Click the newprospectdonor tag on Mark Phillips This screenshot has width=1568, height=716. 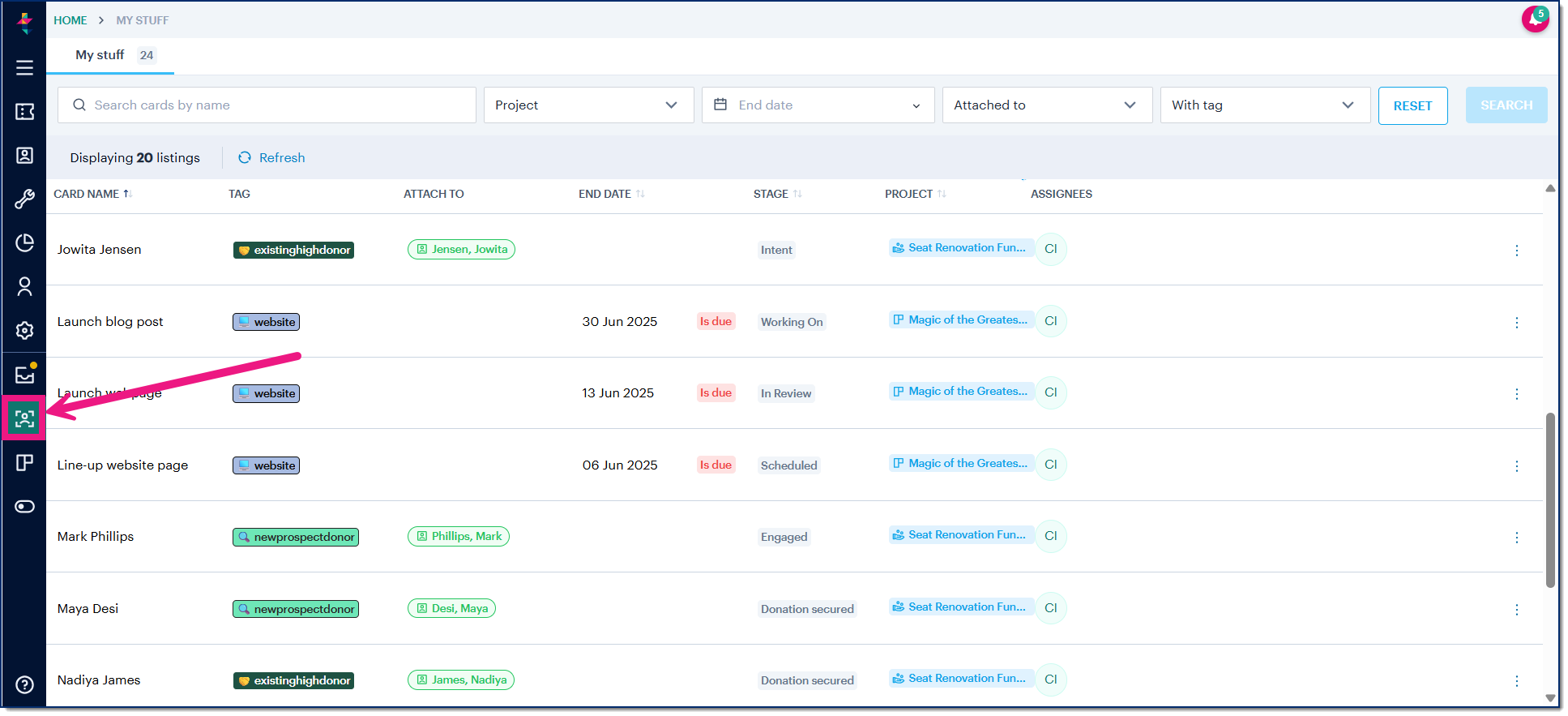[x=296, y=537]
